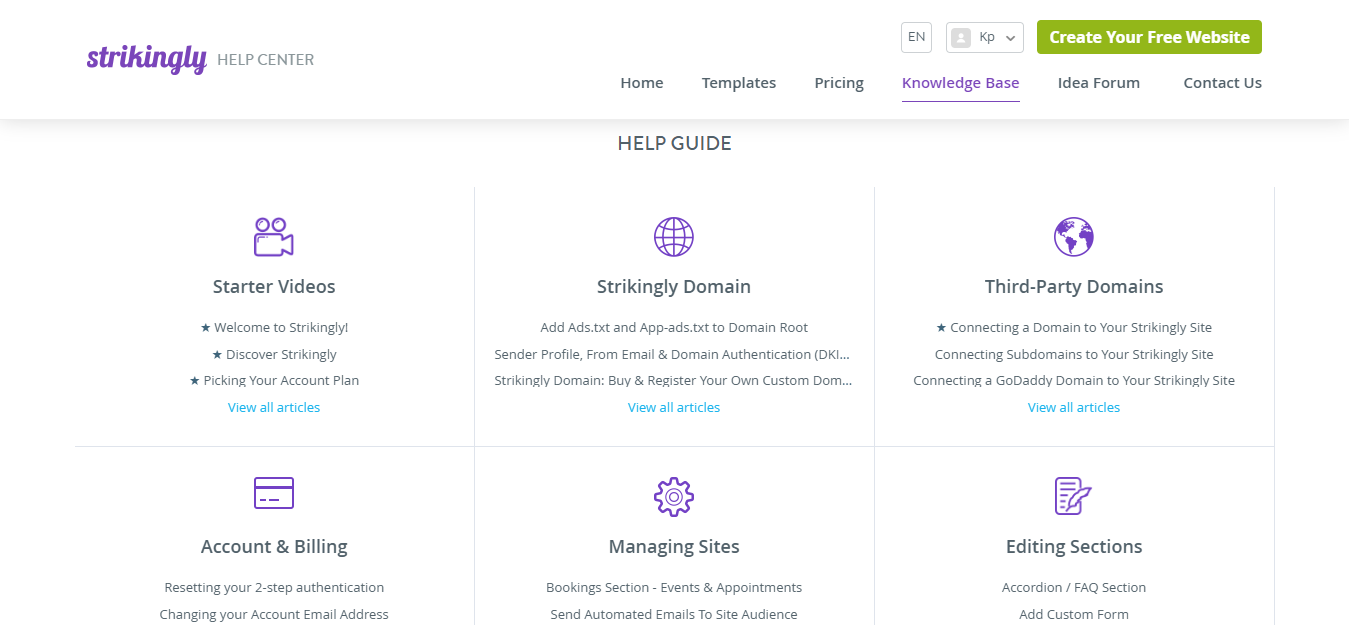Click the Strikingly logo
The height and width of the screenshot is (625, 1349).
tap(147, 59)
